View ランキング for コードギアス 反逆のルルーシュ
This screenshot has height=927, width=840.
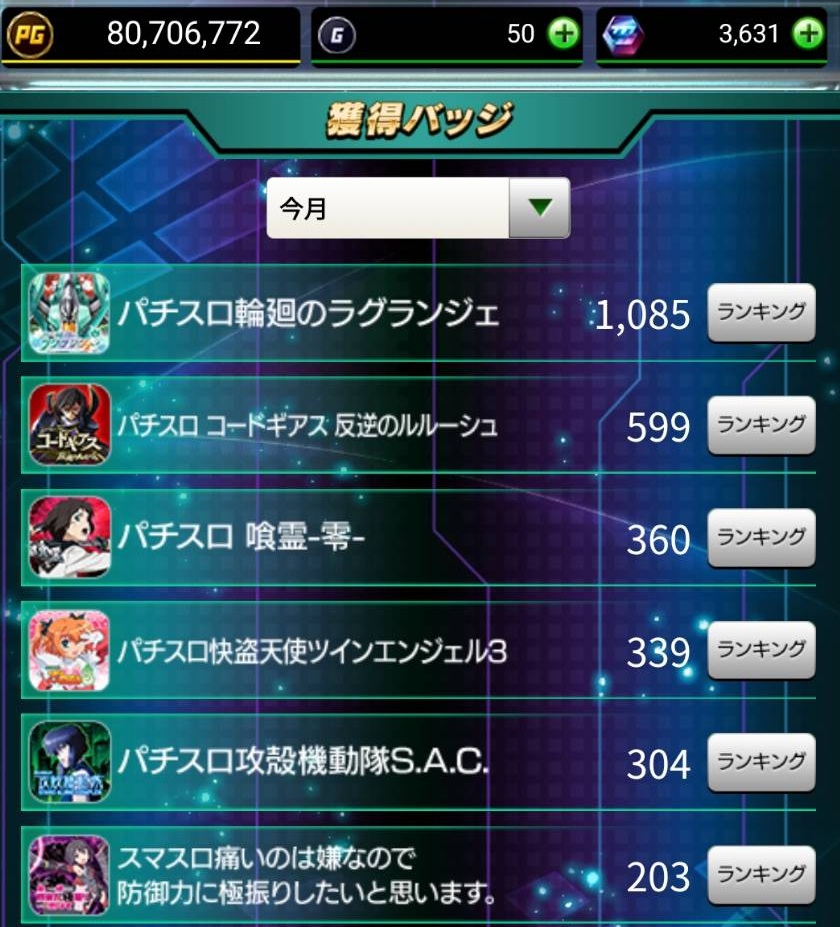(x=761, y=425)
